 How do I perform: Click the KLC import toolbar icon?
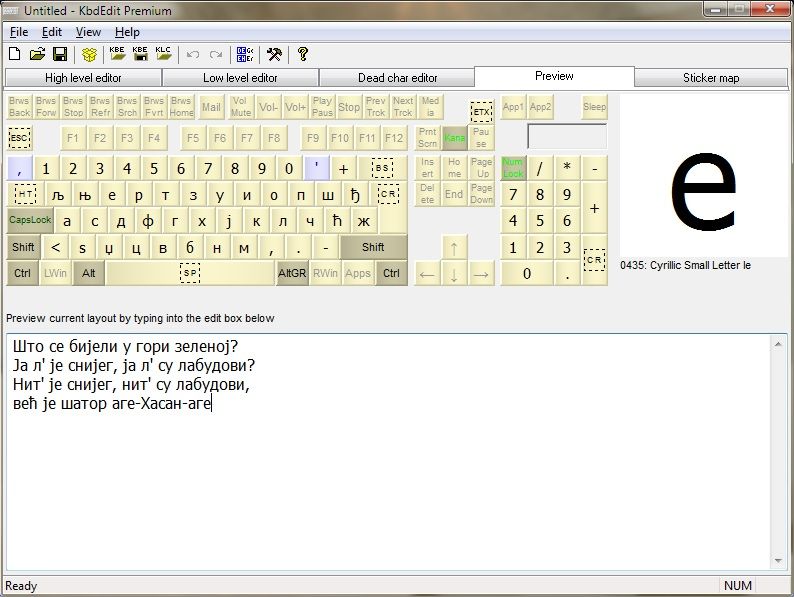(x=163, y=54)
